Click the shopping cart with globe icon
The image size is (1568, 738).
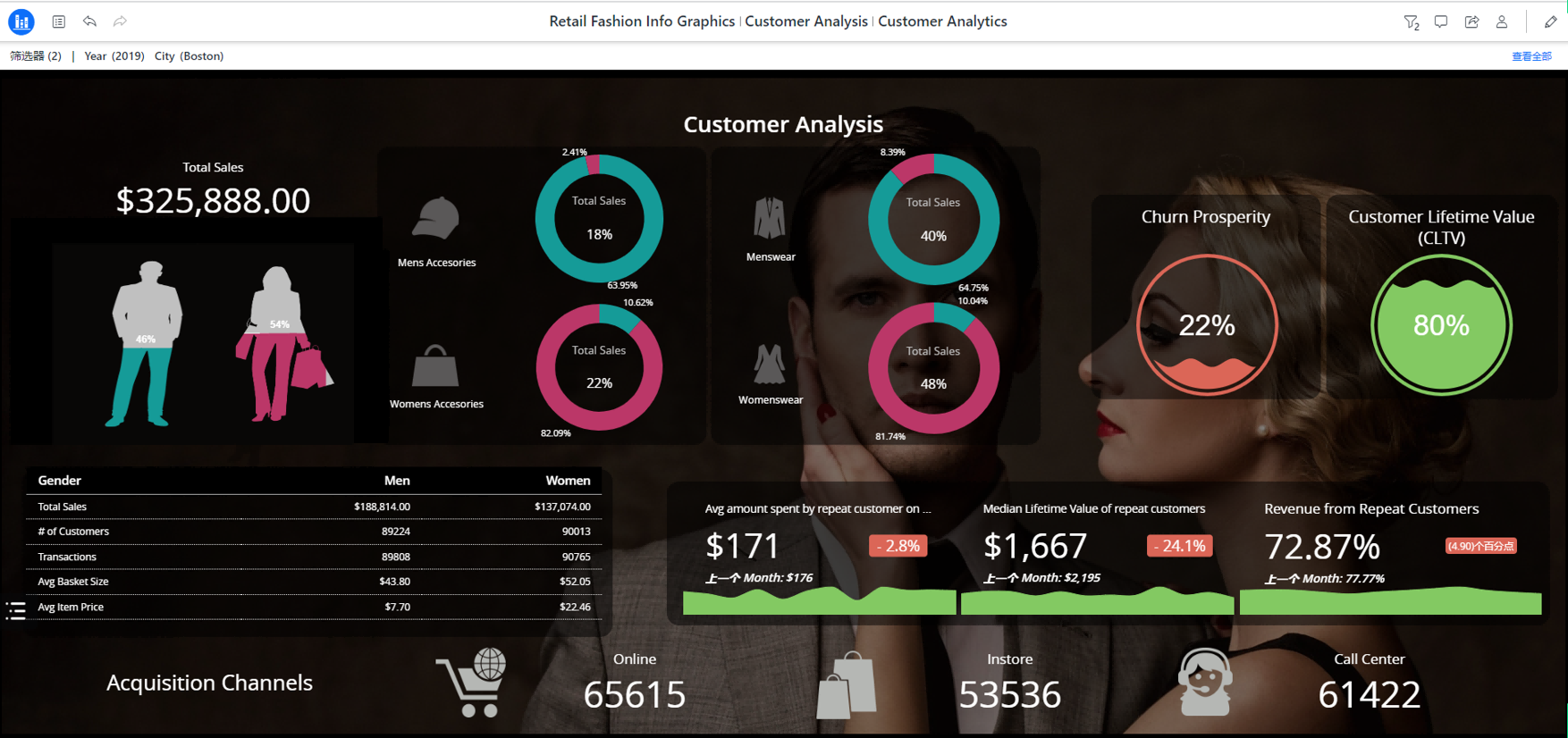(x=472, y=683)
